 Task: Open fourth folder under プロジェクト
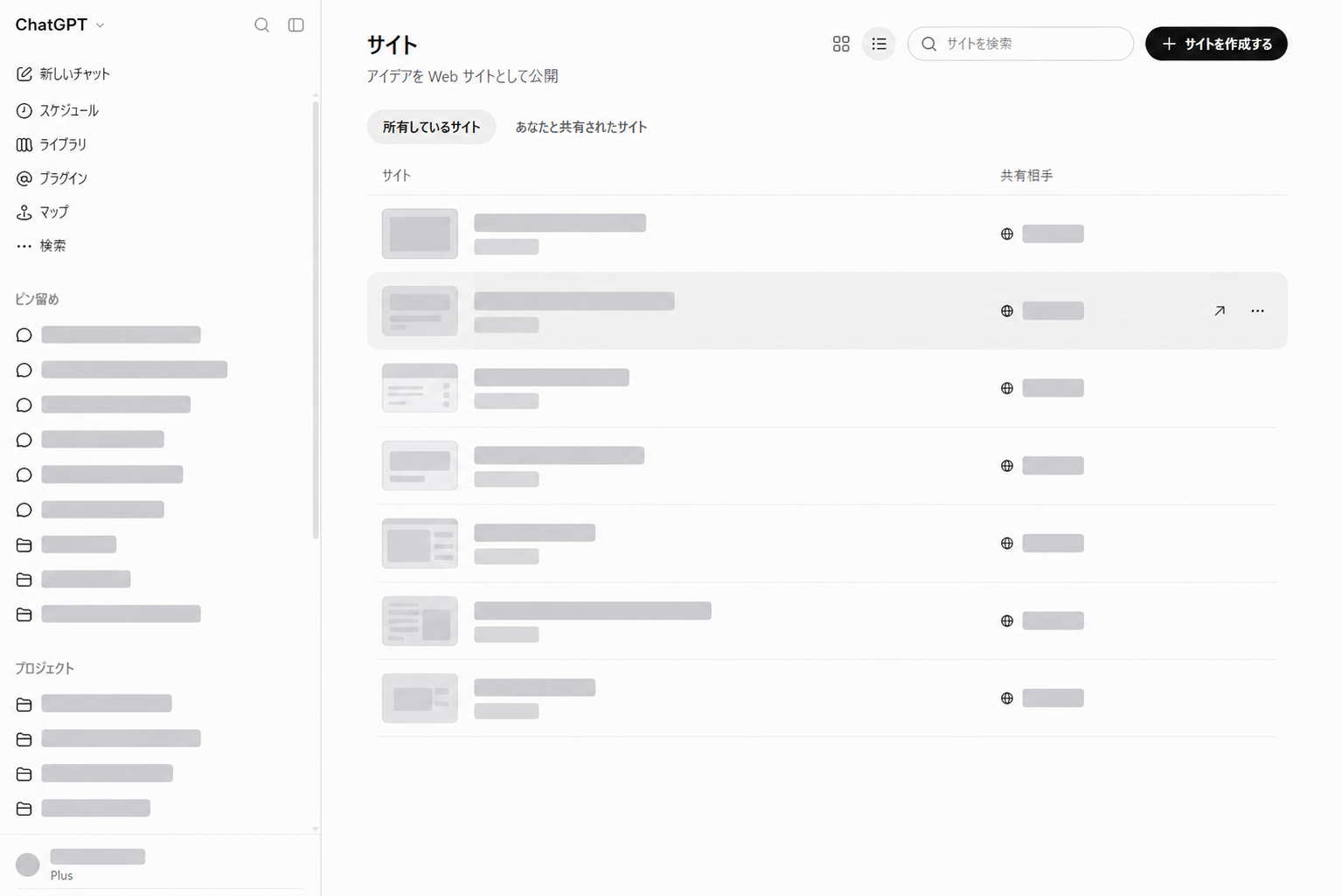coord(24,809)
